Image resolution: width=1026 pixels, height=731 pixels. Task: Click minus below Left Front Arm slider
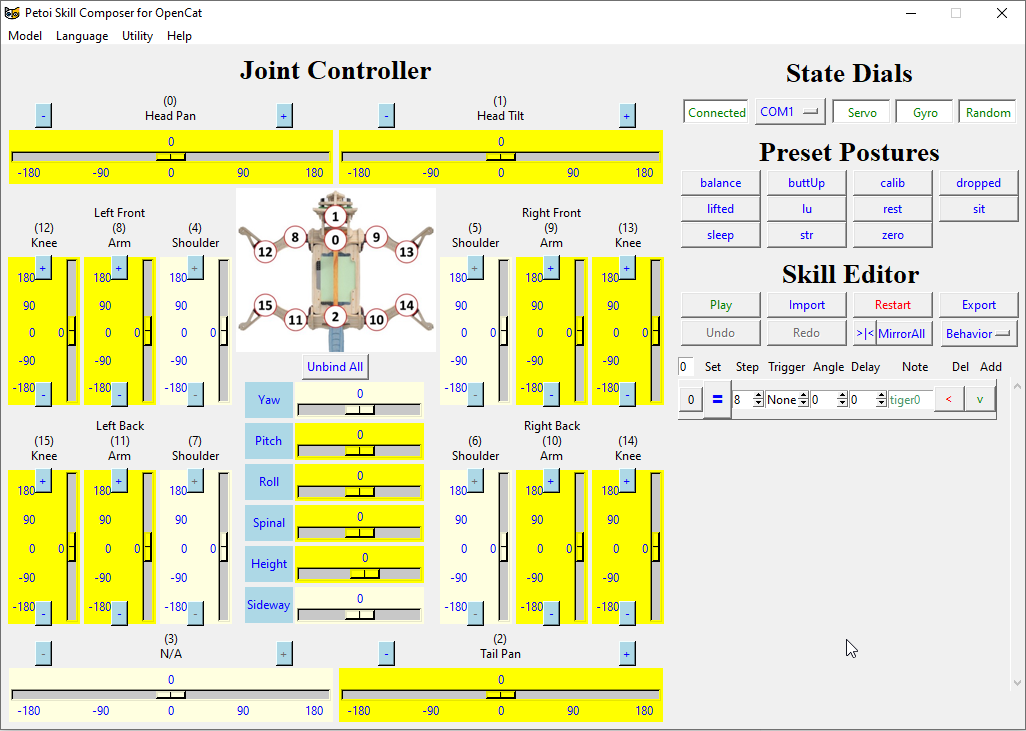[x=119, y=394]
